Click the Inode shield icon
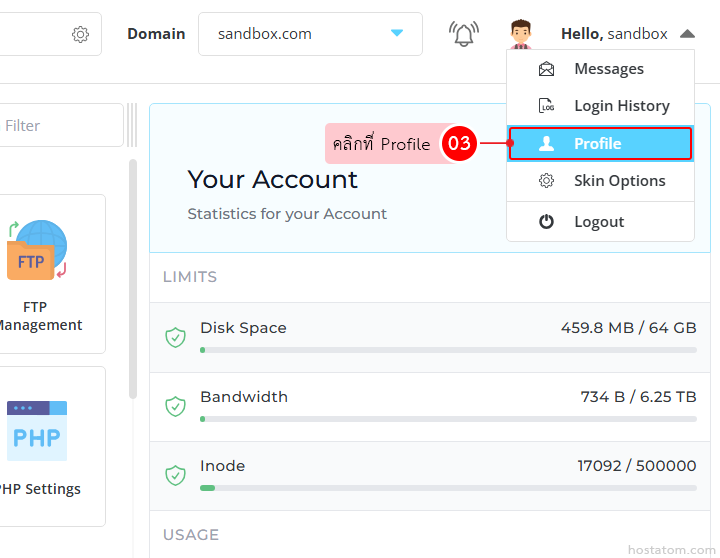The width and height of the screenshot is (720, 558). coord(175,475)
